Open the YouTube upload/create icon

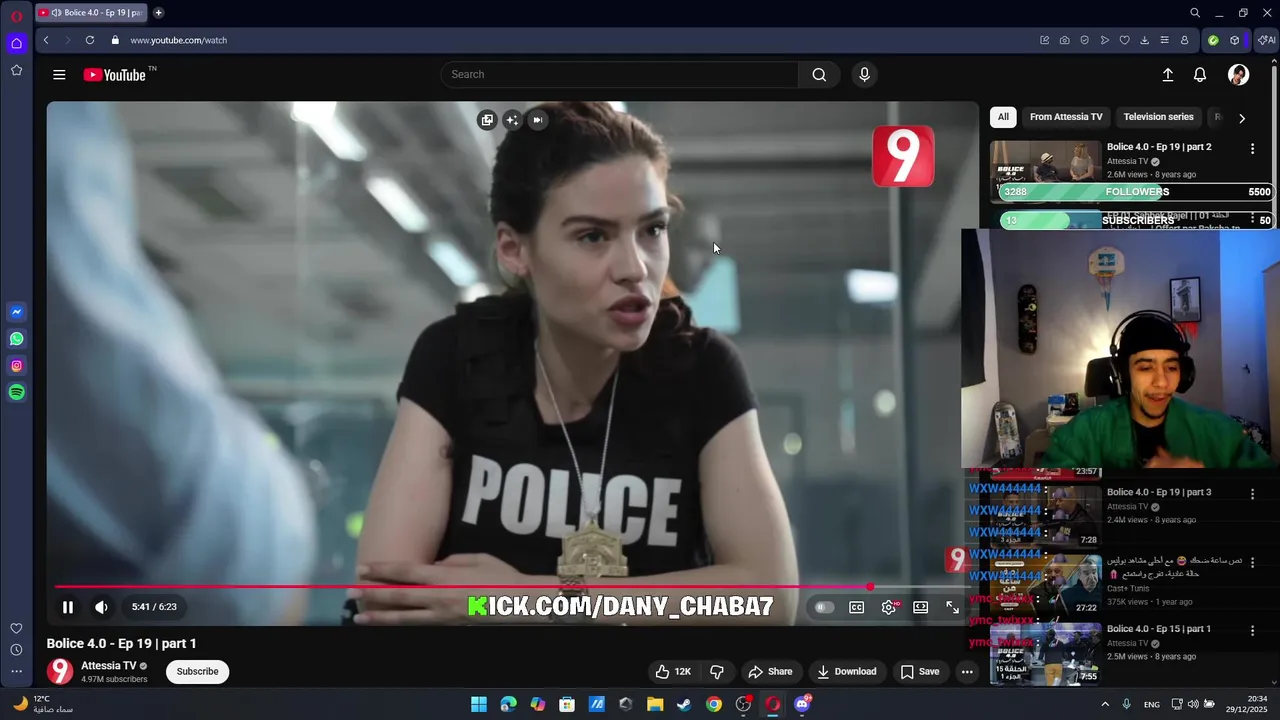pos(1167,75)
